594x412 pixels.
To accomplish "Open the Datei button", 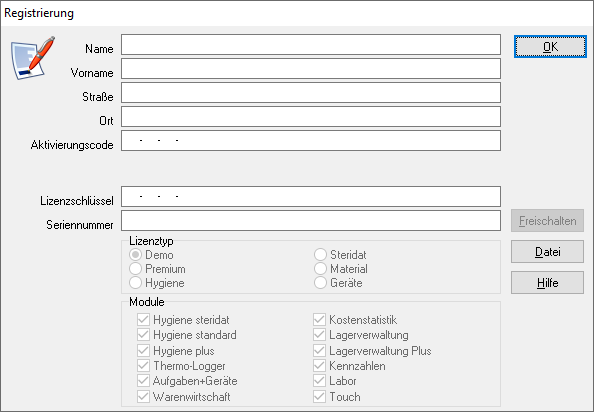I will coord(547,251).
